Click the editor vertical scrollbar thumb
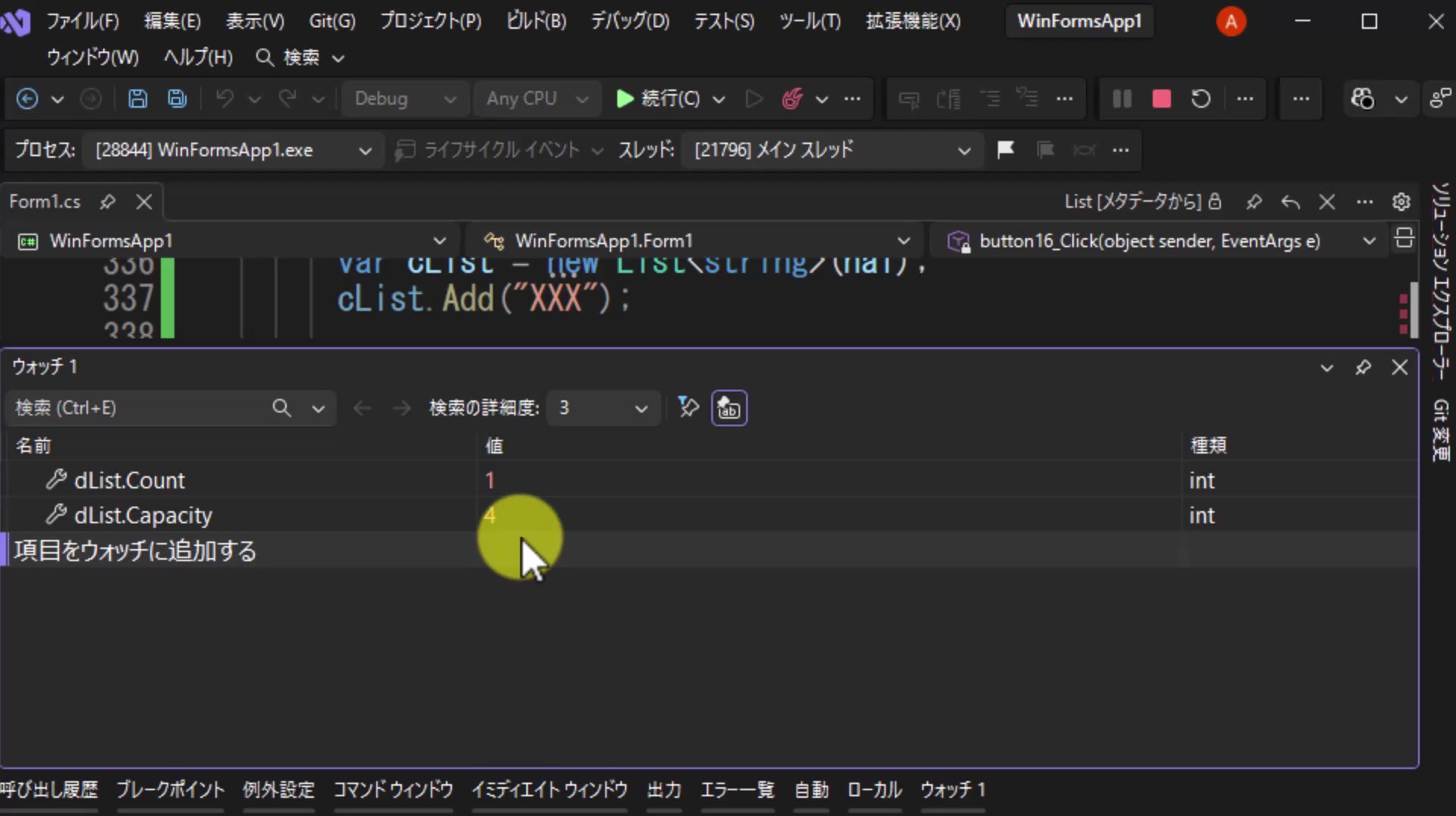 click(1414, 309)
